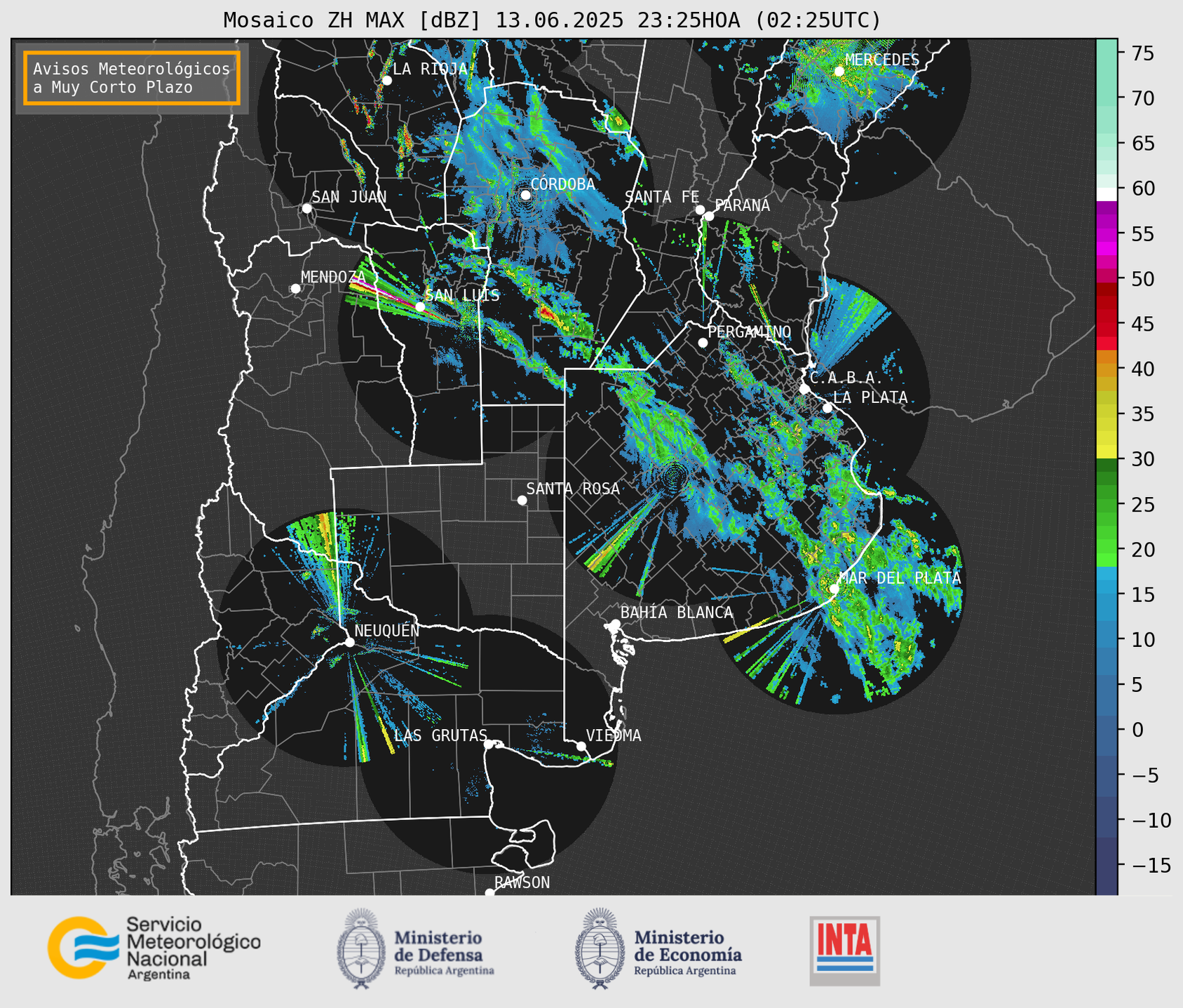This screenshot has height=1008, width=1183.
Task: Click the Mercedes city marker dot
Action: coord(839,71)
